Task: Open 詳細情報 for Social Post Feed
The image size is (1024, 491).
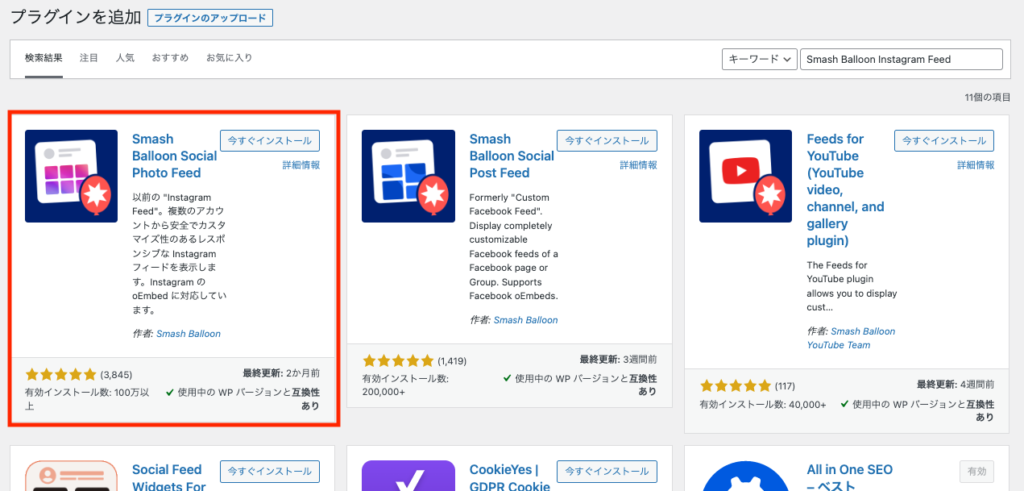Action: pos(638,165)
